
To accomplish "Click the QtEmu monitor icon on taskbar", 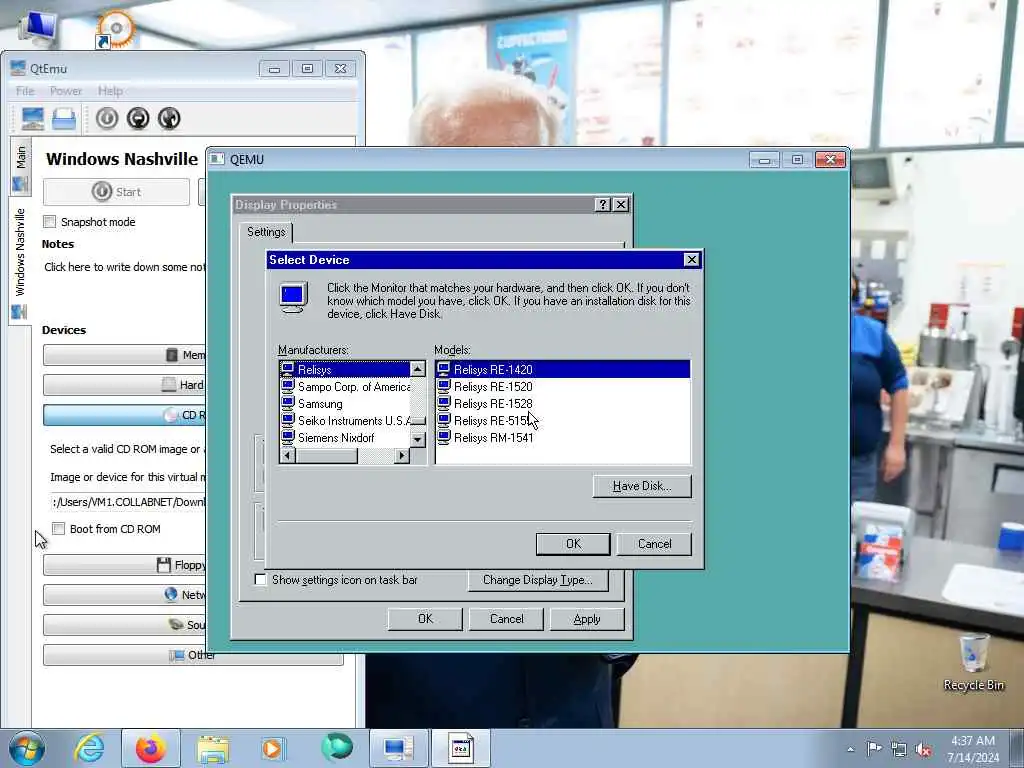I will click(x=398, y=748).
